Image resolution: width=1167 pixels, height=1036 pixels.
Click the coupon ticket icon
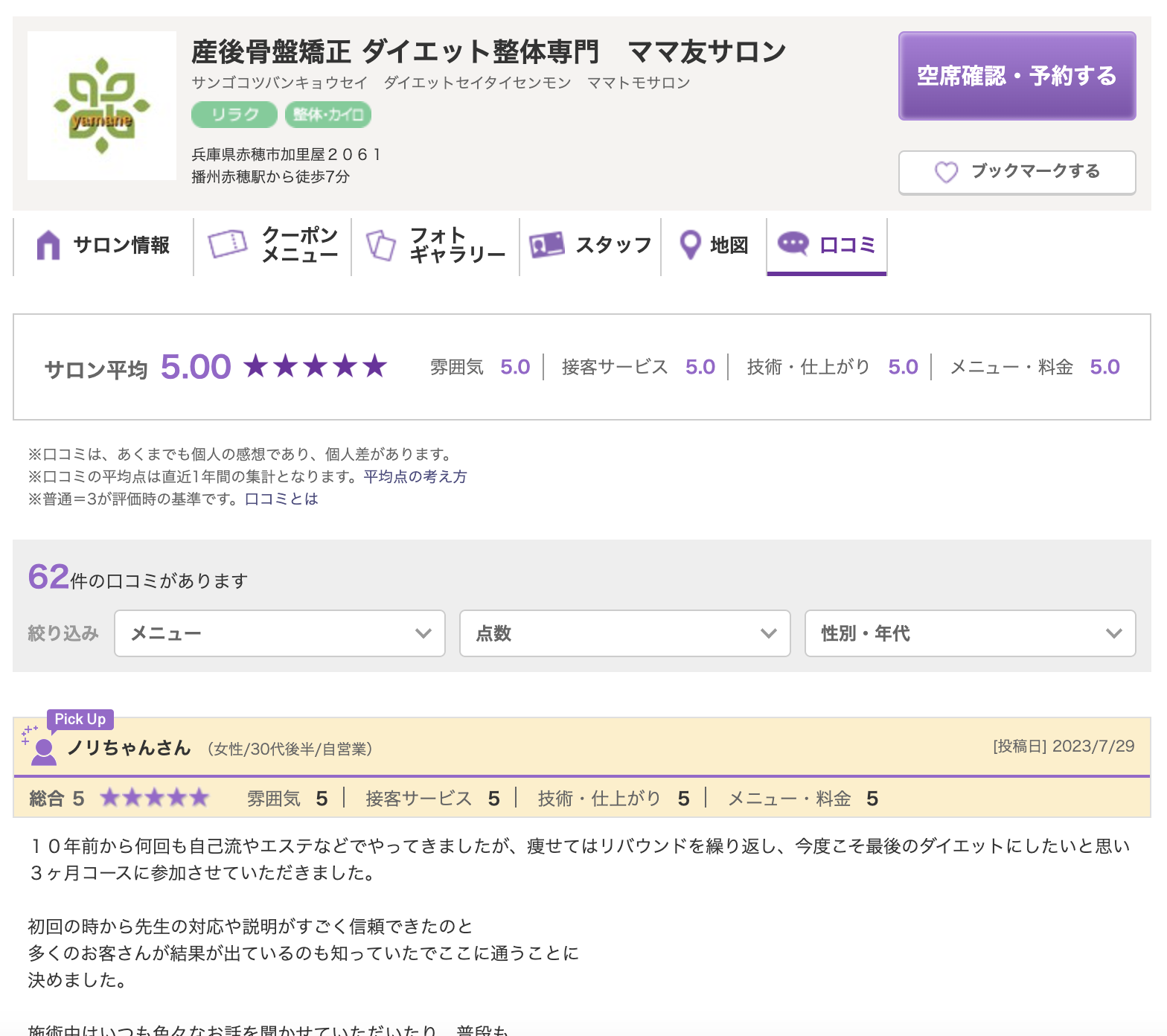pyautogui.click(x=228, y=244)
